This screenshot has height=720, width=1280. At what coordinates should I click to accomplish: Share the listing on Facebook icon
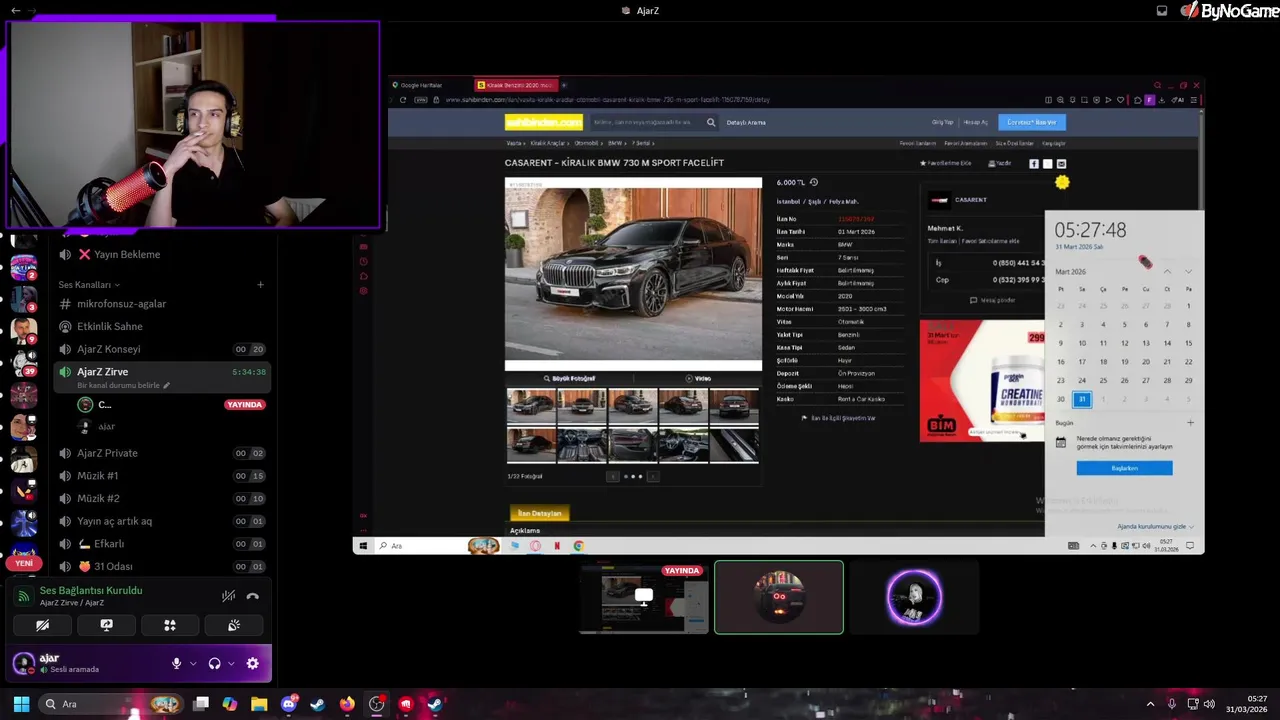point(1034,164)
